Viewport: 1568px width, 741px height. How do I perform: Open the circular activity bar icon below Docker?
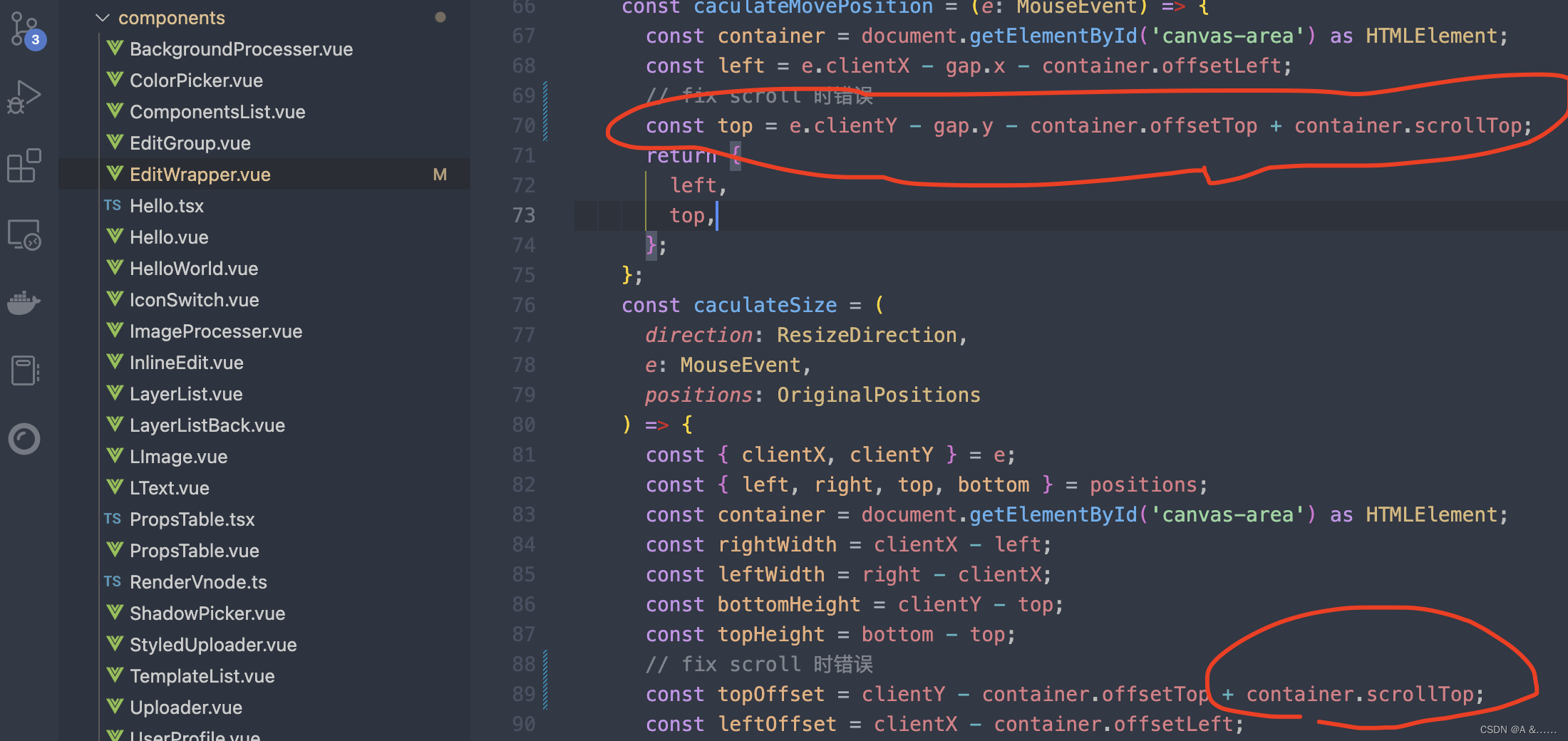click(24, 439)
